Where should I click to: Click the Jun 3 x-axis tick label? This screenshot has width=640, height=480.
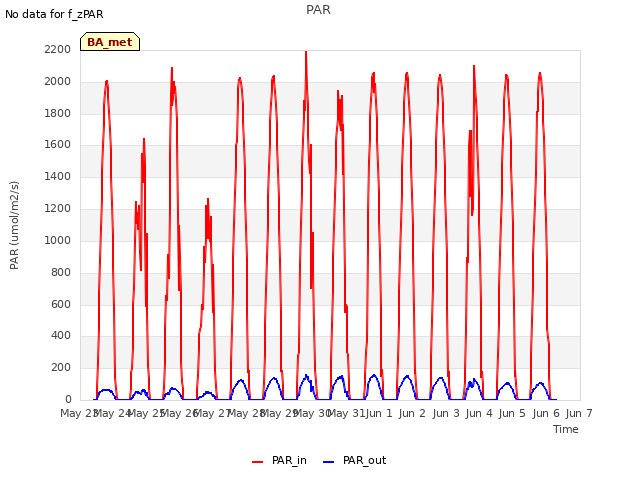(x=446, y=413)
